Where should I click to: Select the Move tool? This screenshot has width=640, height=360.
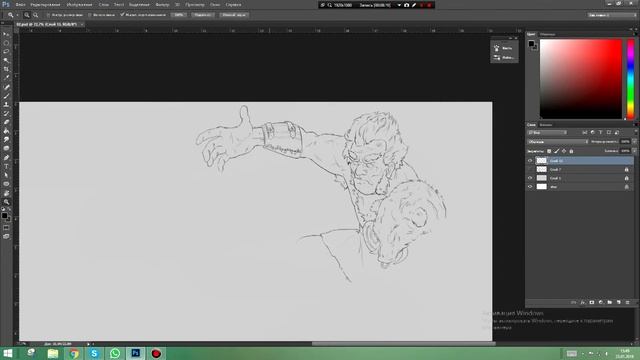6,34
